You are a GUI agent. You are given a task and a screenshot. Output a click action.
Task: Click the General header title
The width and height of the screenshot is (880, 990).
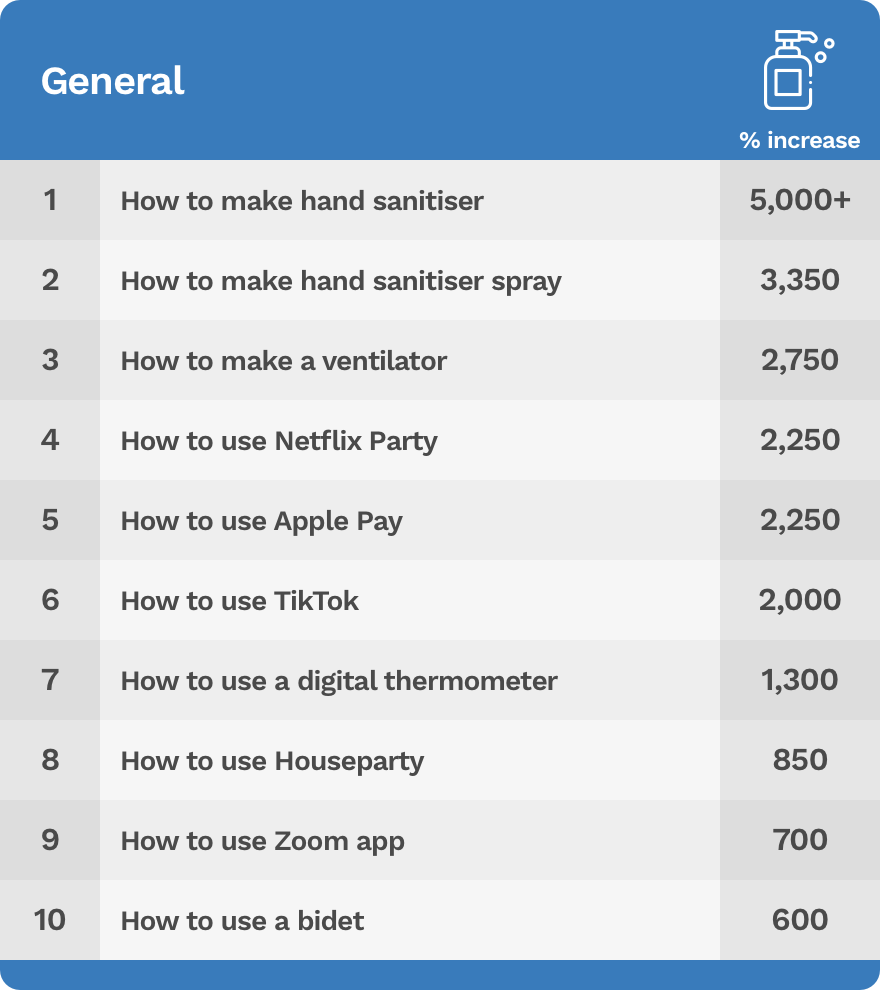112,81
